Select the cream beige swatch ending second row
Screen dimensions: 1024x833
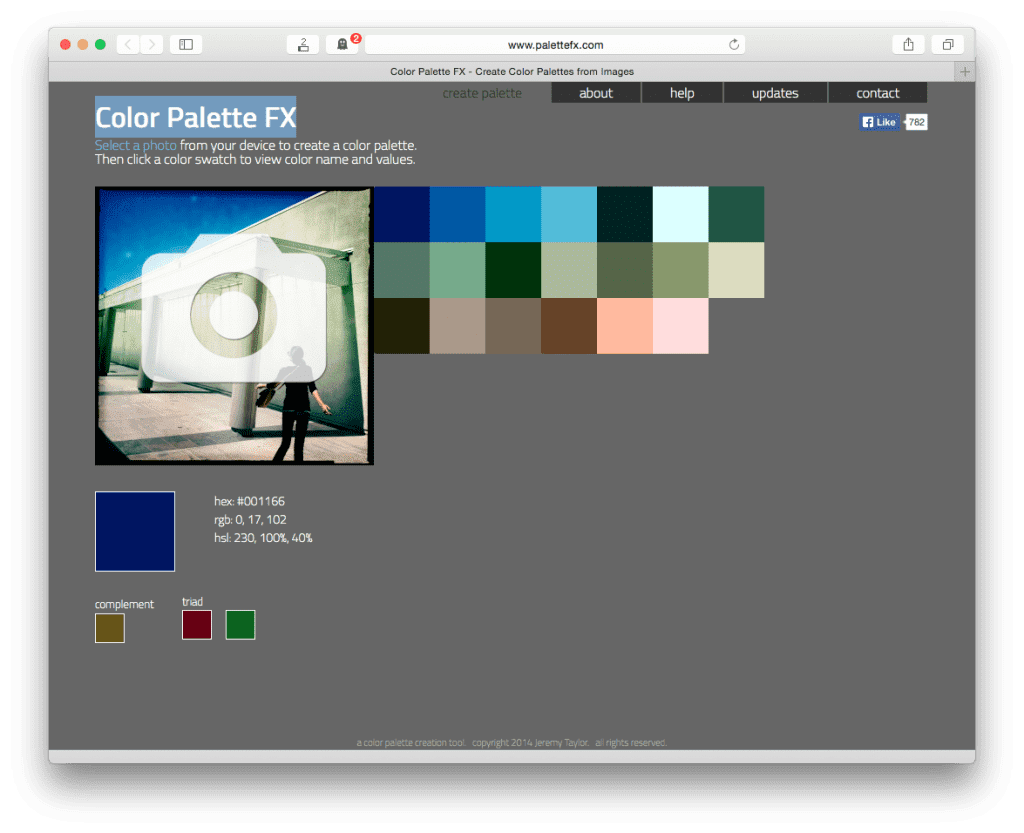[737, 270]
